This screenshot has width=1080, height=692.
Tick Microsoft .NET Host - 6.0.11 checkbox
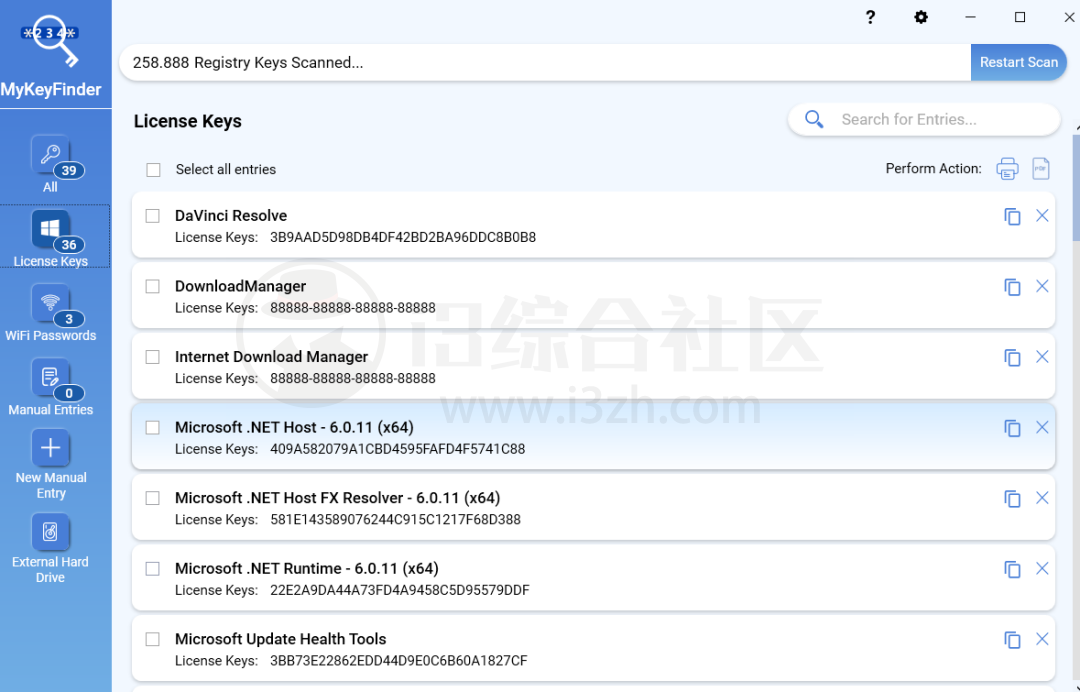[x=152, y=428]
